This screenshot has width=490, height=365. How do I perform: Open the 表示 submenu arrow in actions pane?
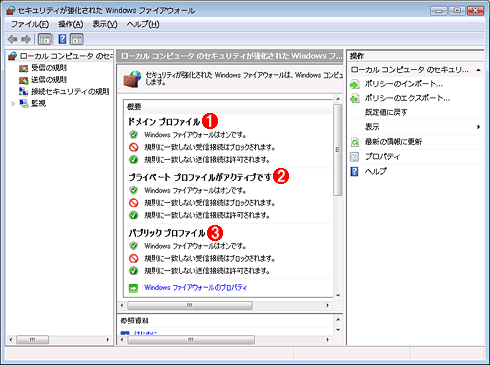(478, 127)
